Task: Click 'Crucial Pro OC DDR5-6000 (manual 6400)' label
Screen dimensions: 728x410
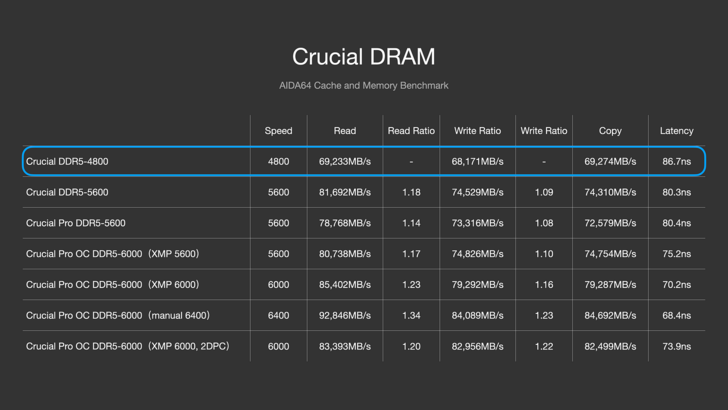Action: coord(118,315)
